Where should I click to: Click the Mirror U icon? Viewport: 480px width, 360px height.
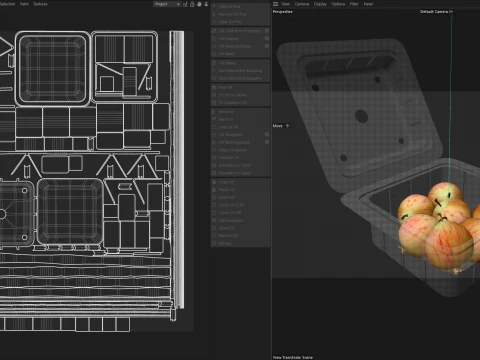point(214,112)
